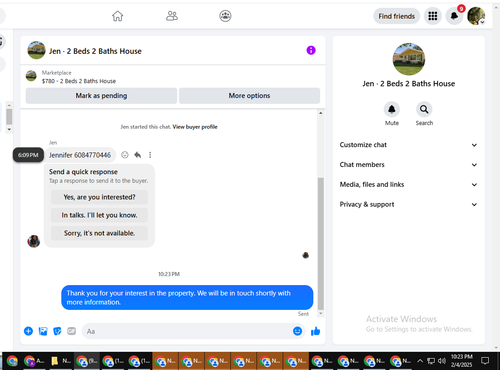Send a thumbs-up like

(315, 331)
